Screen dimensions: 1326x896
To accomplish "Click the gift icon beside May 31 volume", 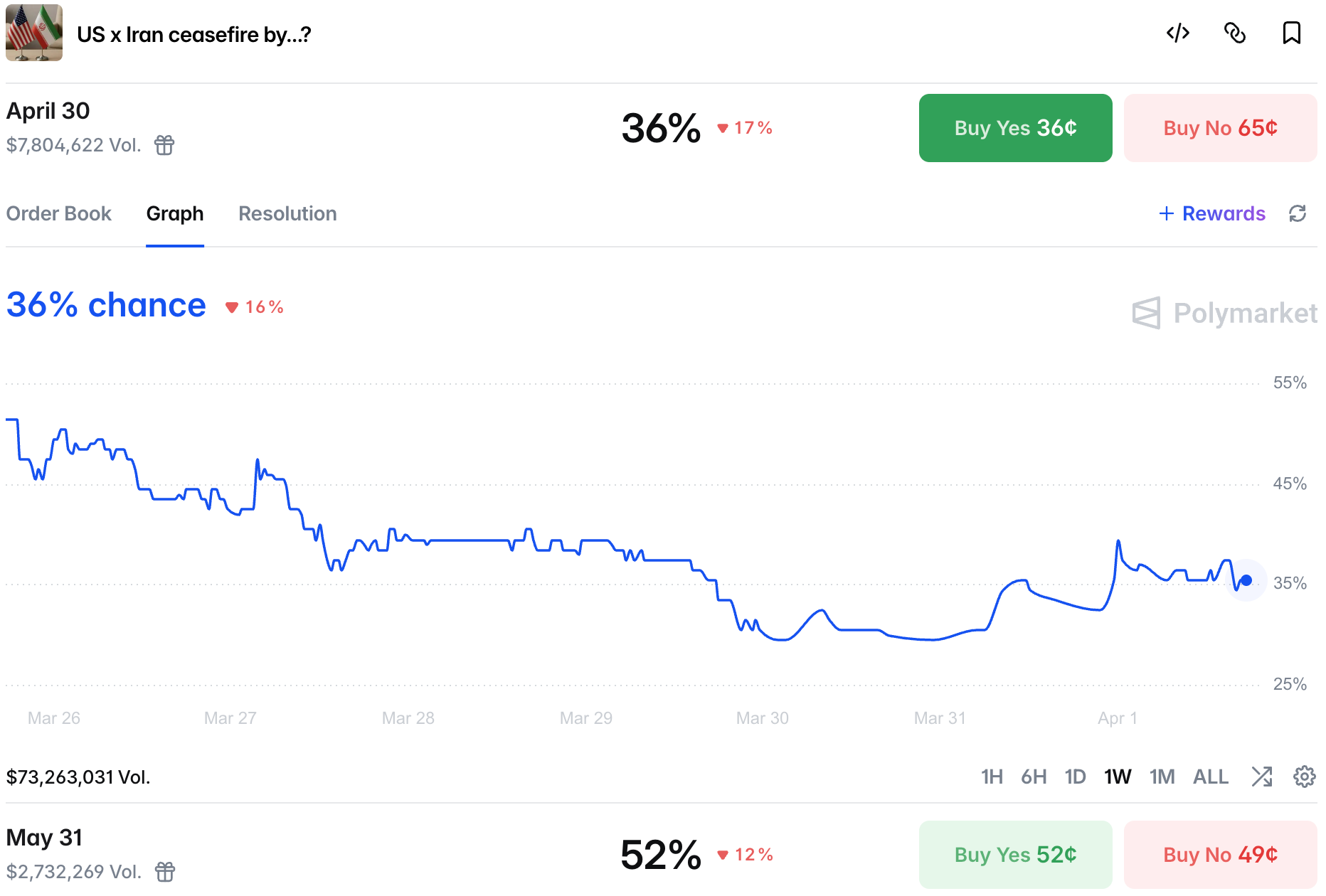I will tap(165, 872).
